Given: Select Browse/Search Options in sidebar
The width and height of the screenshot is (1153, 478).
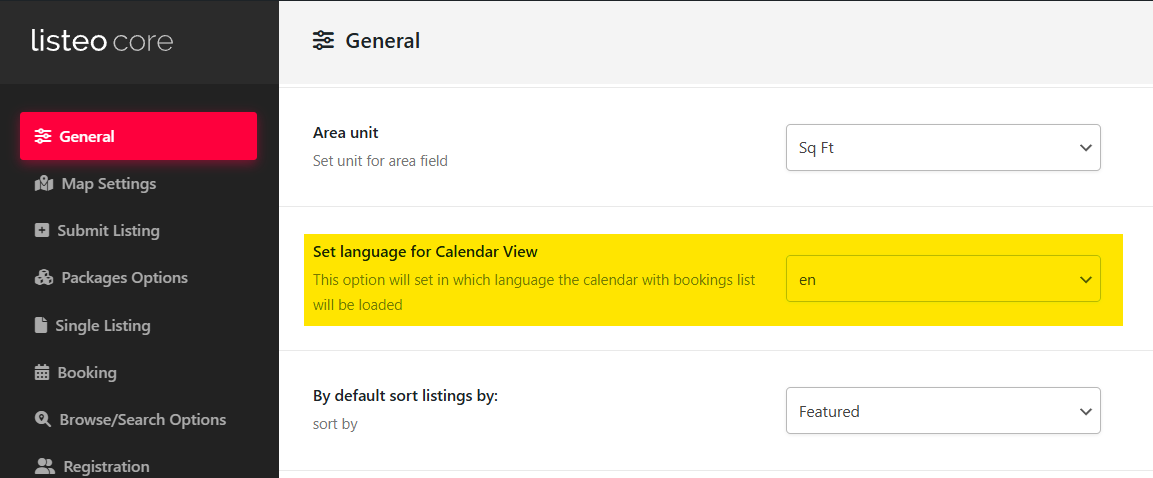Looking at the screenshot, I should tap(142, 420).
